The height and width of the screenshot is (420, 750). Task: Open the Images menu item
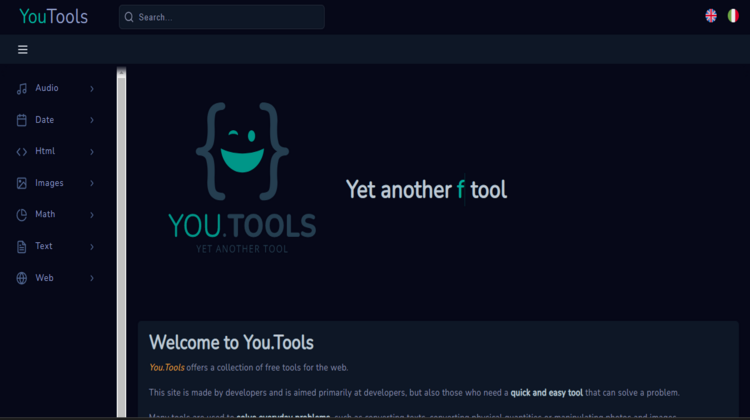click(55, 183)
